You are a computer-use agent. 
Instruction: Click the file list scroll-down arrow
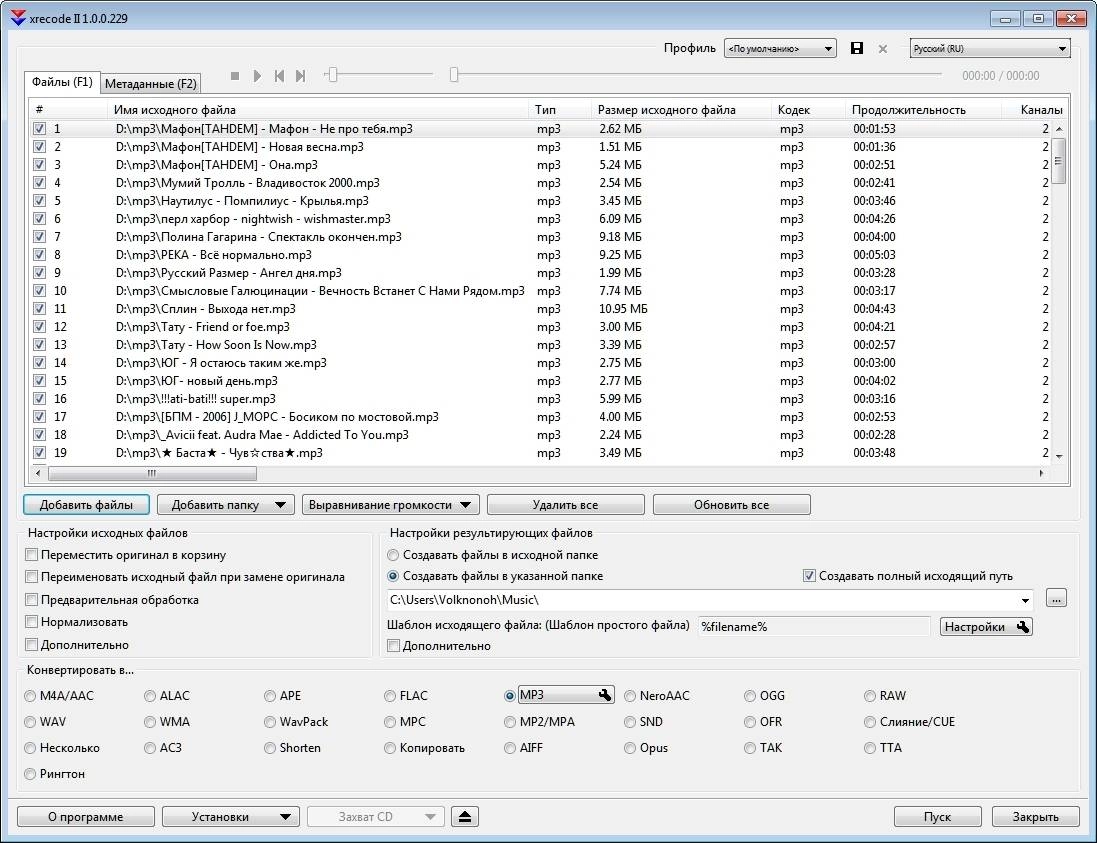point(1059,457)
